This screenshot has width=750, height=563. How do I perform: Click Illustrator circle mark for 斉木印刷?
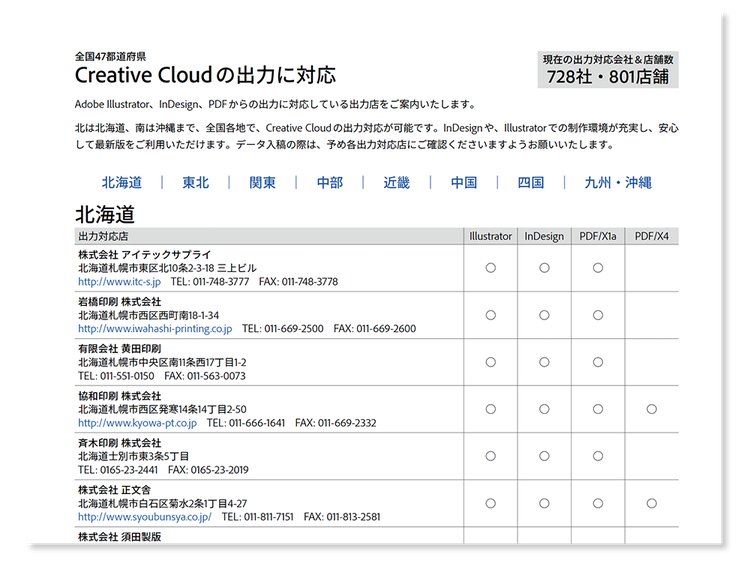click(490, 456)
